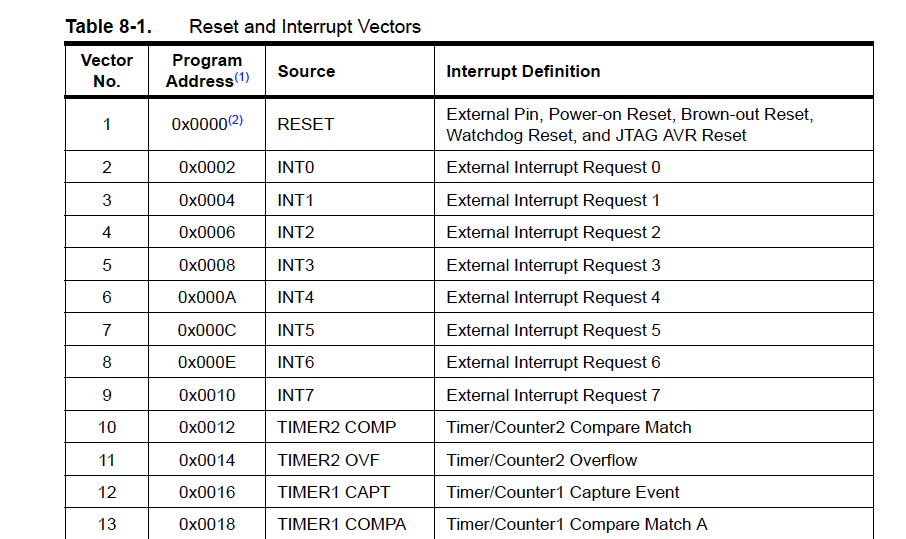Click the INT6 source entry
The image size is (906, 539).
pyautogui.click(x=295, y=363)
